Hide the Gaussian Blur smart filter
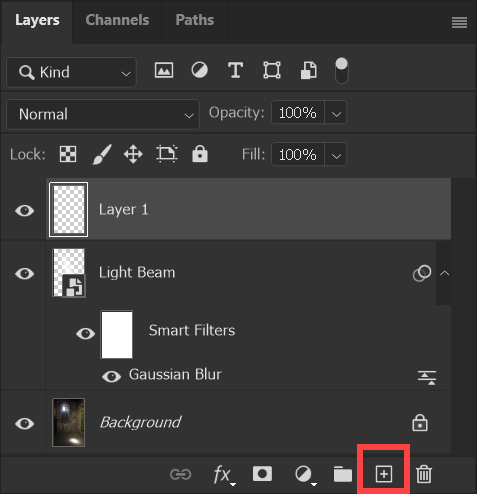Viewport: 477px width, 494px height. pos(111,376)
